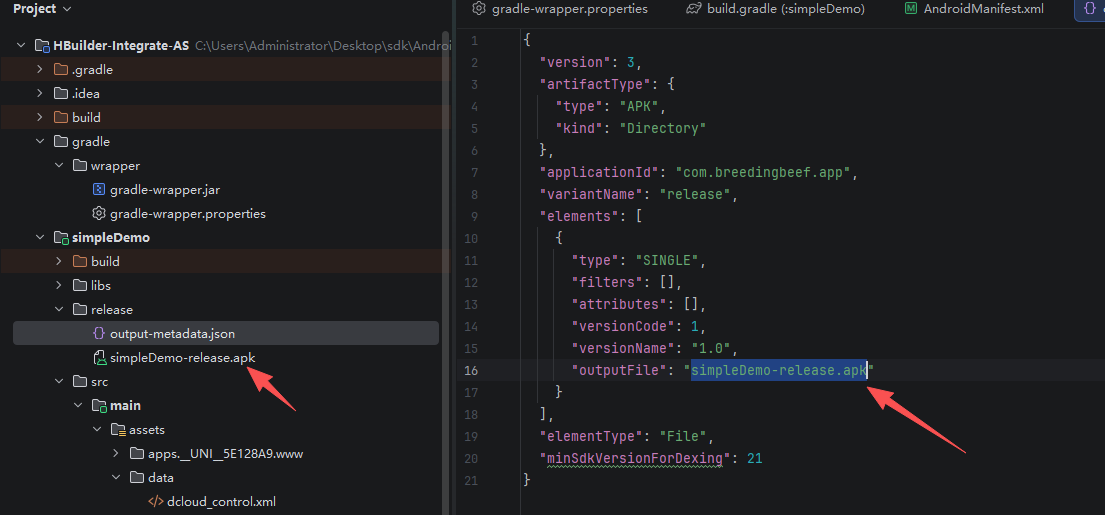Click the simpleDemo-release.apk file icon

coord(99,358)
